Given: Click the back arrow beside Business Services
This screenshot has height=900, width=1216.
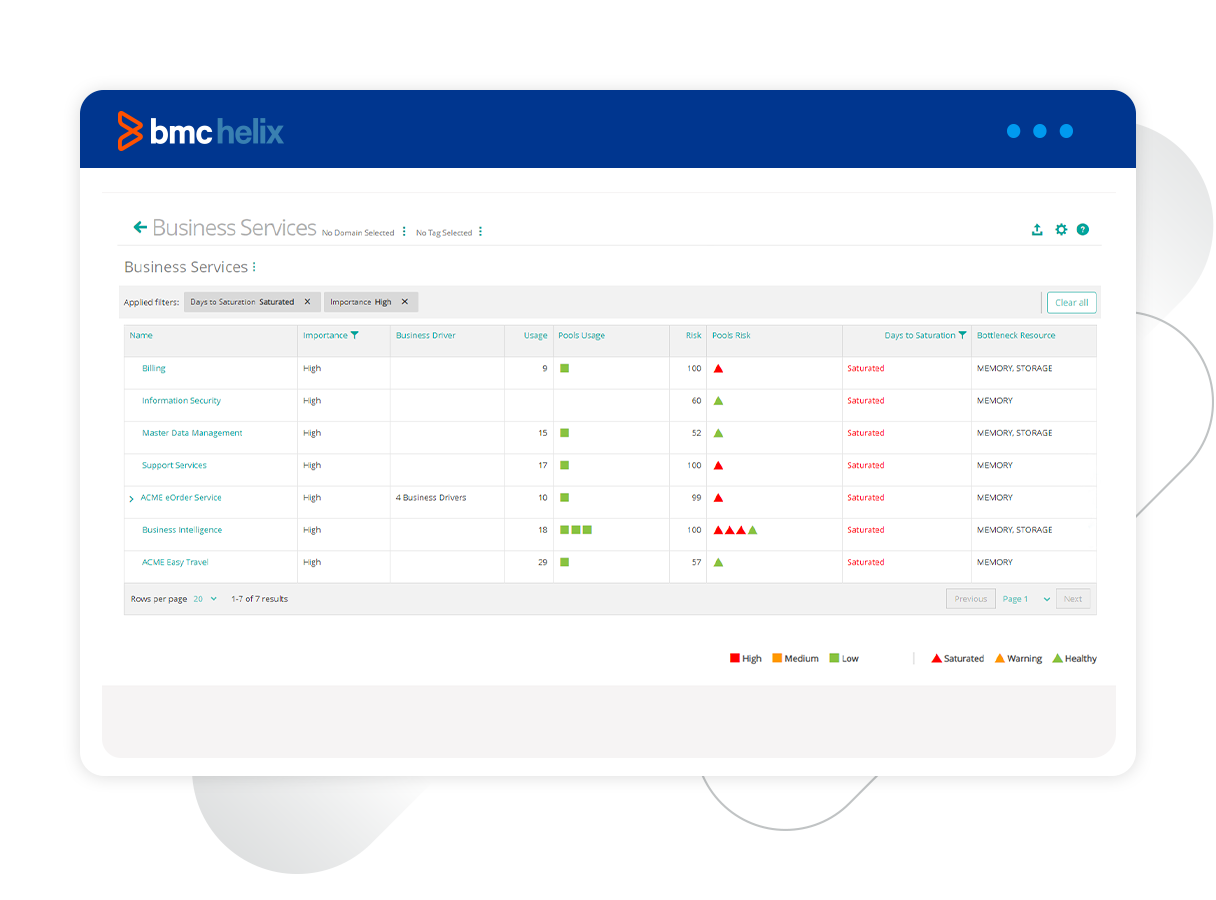Looking at the screenshot, I should (x=140, y=228).
